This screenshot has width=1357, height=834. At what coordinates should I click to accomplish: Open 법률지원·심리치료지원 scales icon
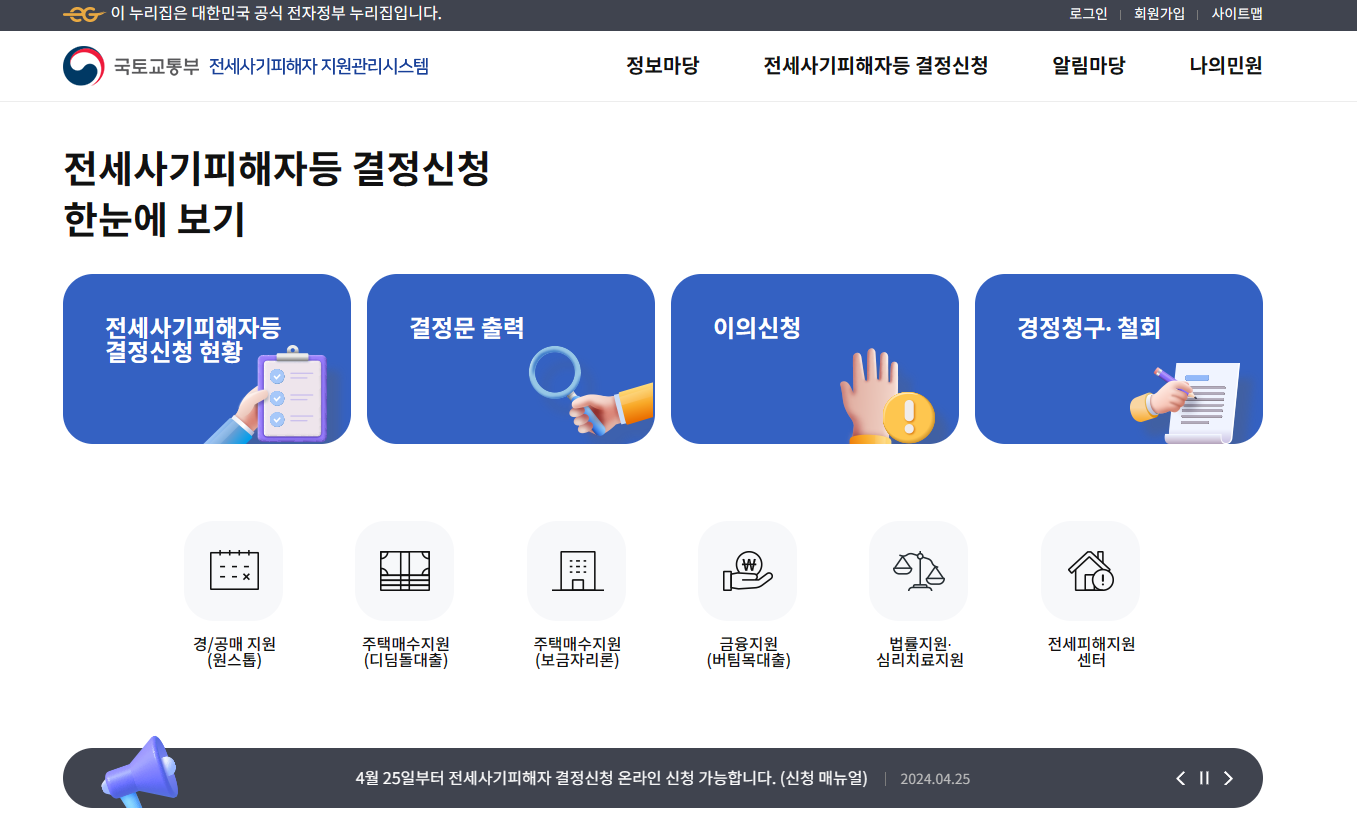[919, 570]
